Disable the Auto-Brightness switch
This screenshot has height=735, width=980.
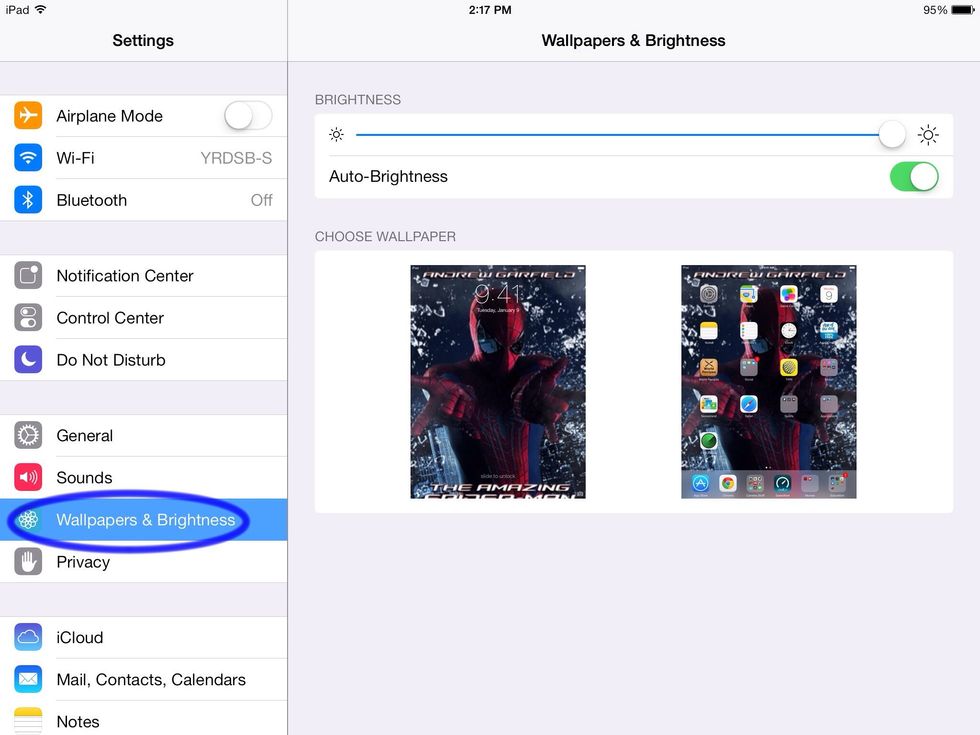[x=914, y=176]
